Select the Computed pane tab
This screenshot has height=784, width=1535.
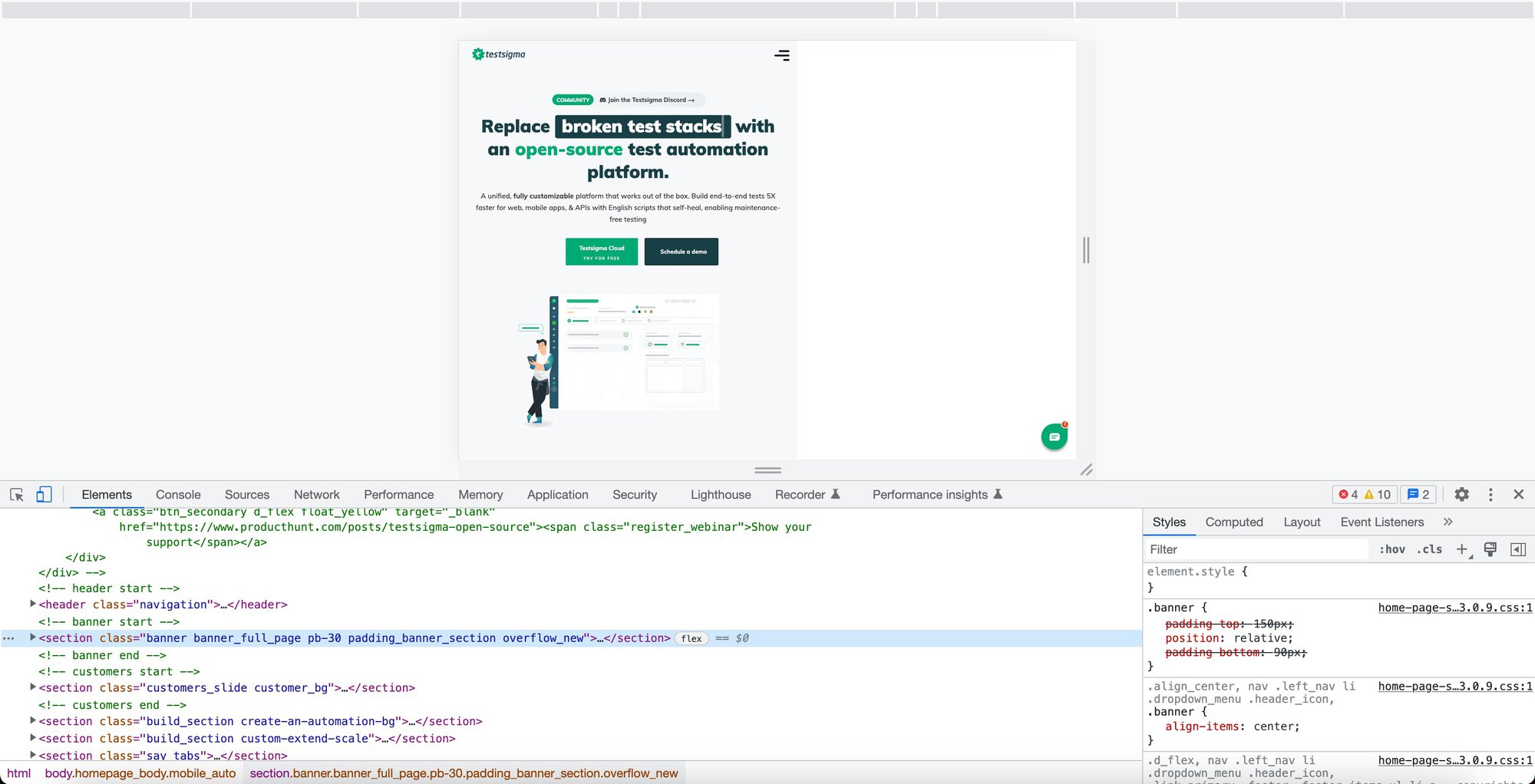coord(1234,522)
